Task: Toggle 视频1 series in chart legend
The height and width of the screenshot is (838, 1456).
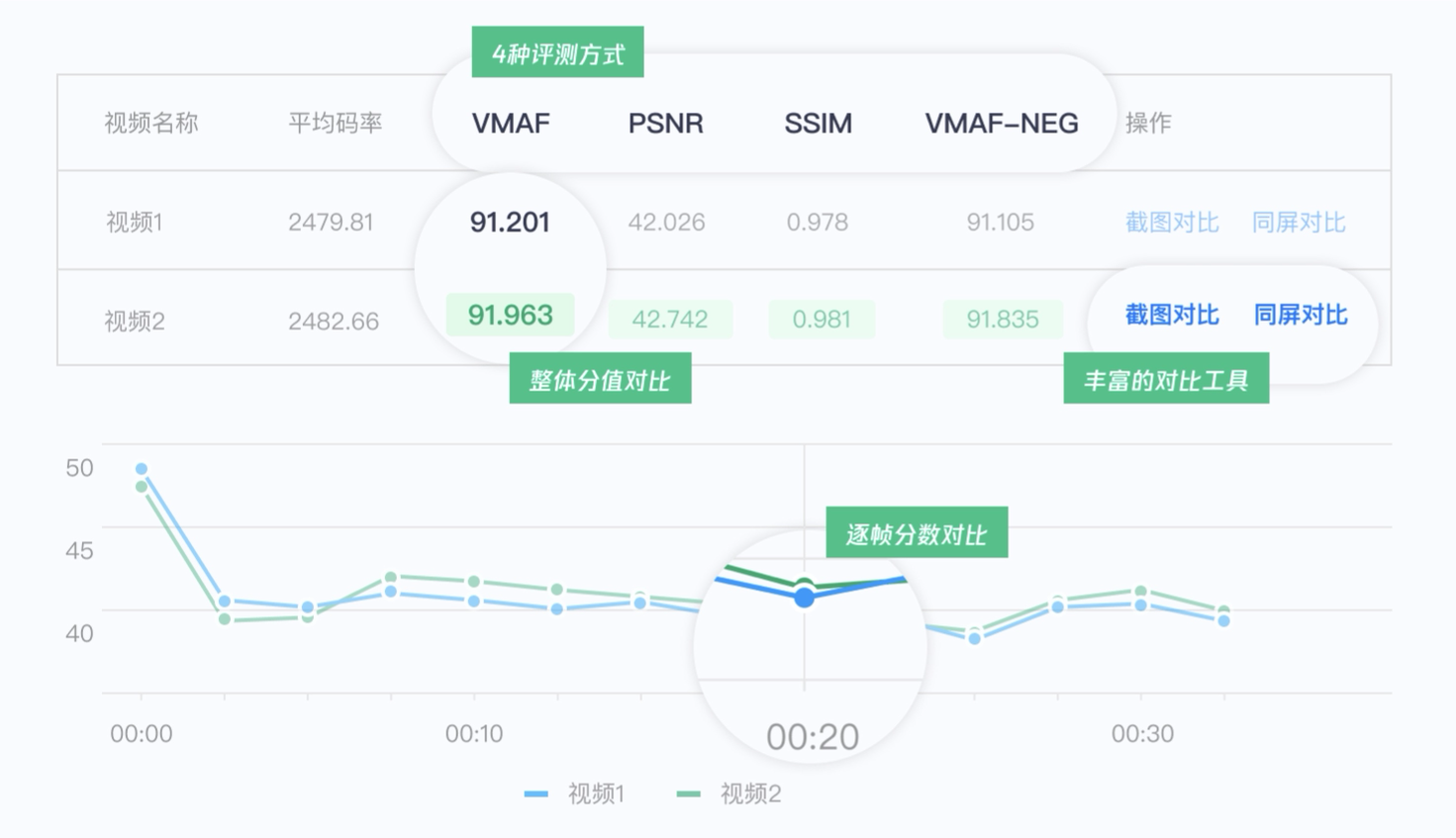Action: (x=595, y=793)
